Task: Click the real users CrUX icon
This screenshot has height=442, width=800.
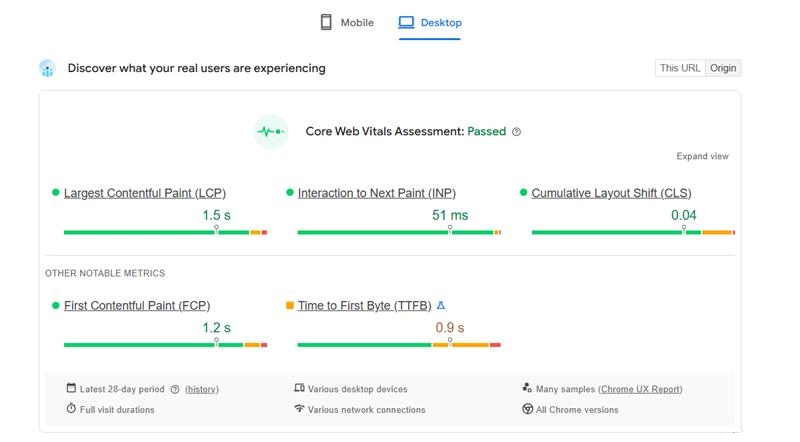Action: 47,68
